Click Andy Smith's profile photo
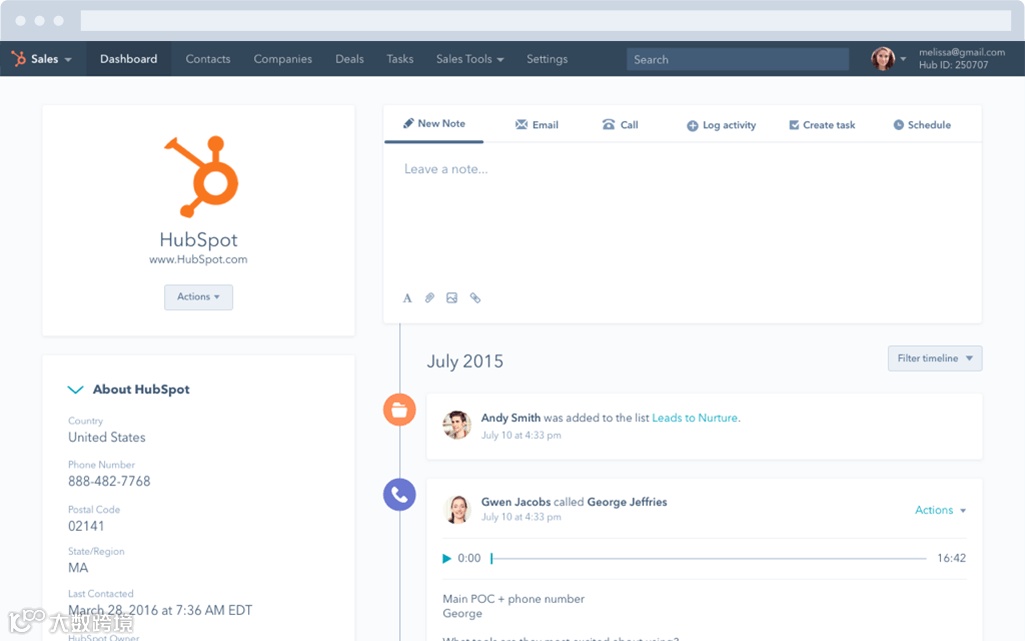This screenshot has width=1025, height=641. [457, 425]
